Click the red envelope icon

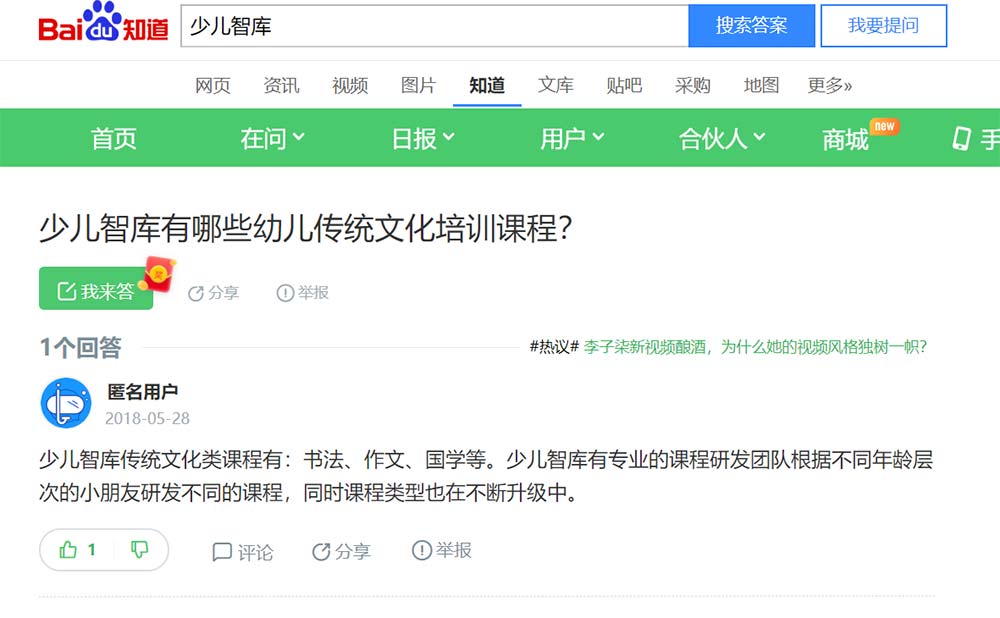pos(159,273)
